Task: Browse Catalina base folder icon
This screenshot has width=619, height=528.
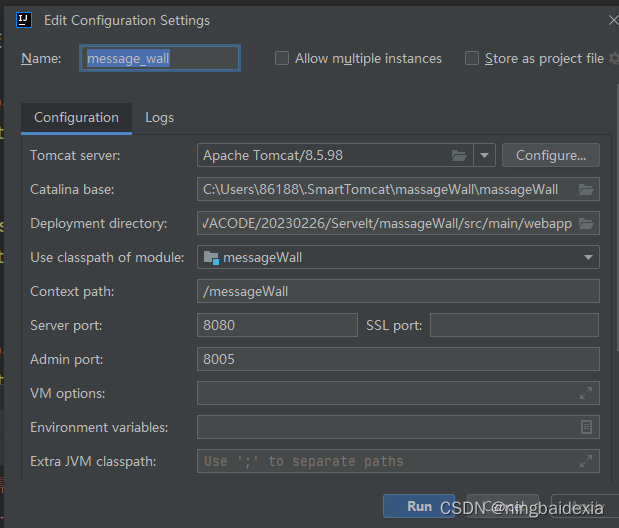Action: pos(586,190)
